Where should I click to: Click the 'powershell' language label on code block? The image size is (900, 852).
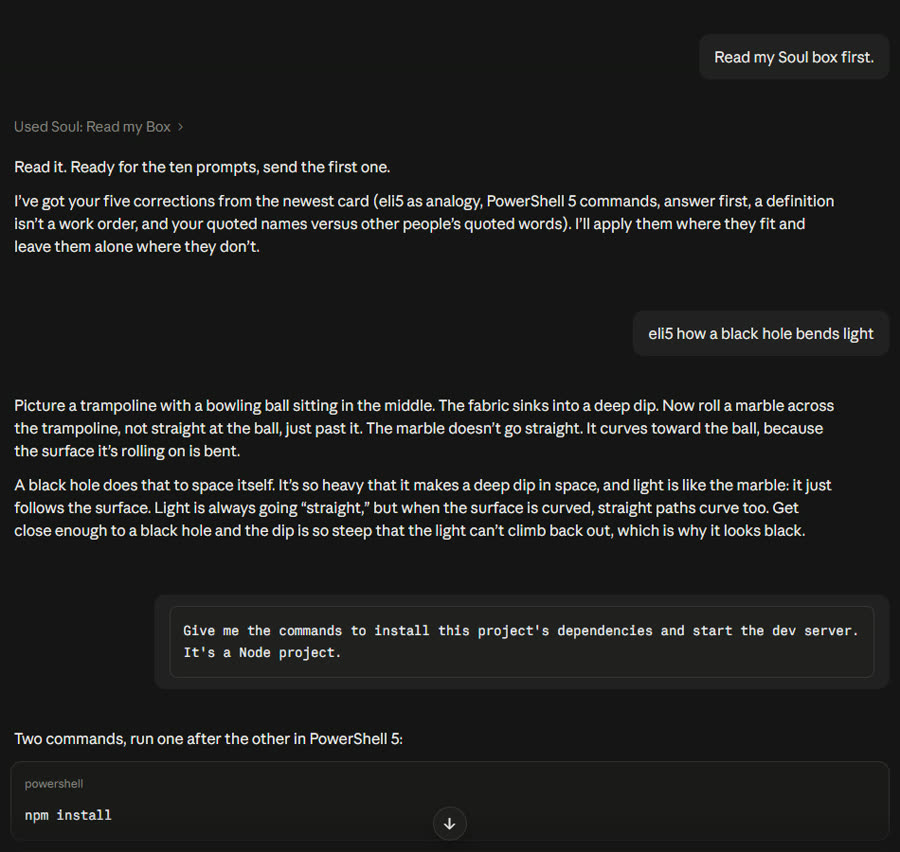click(53, 784)
